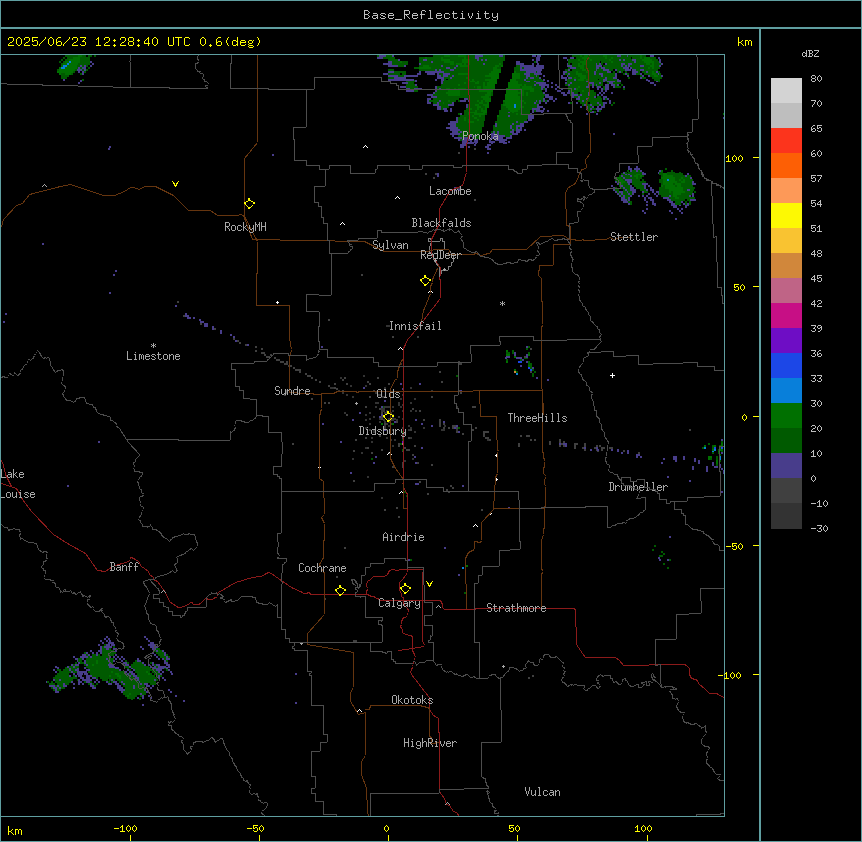The image size is (862, 842).
Task: Click the green echo cell northeast of Stettler
Action: pyautogui.click(x=676, y=187)
